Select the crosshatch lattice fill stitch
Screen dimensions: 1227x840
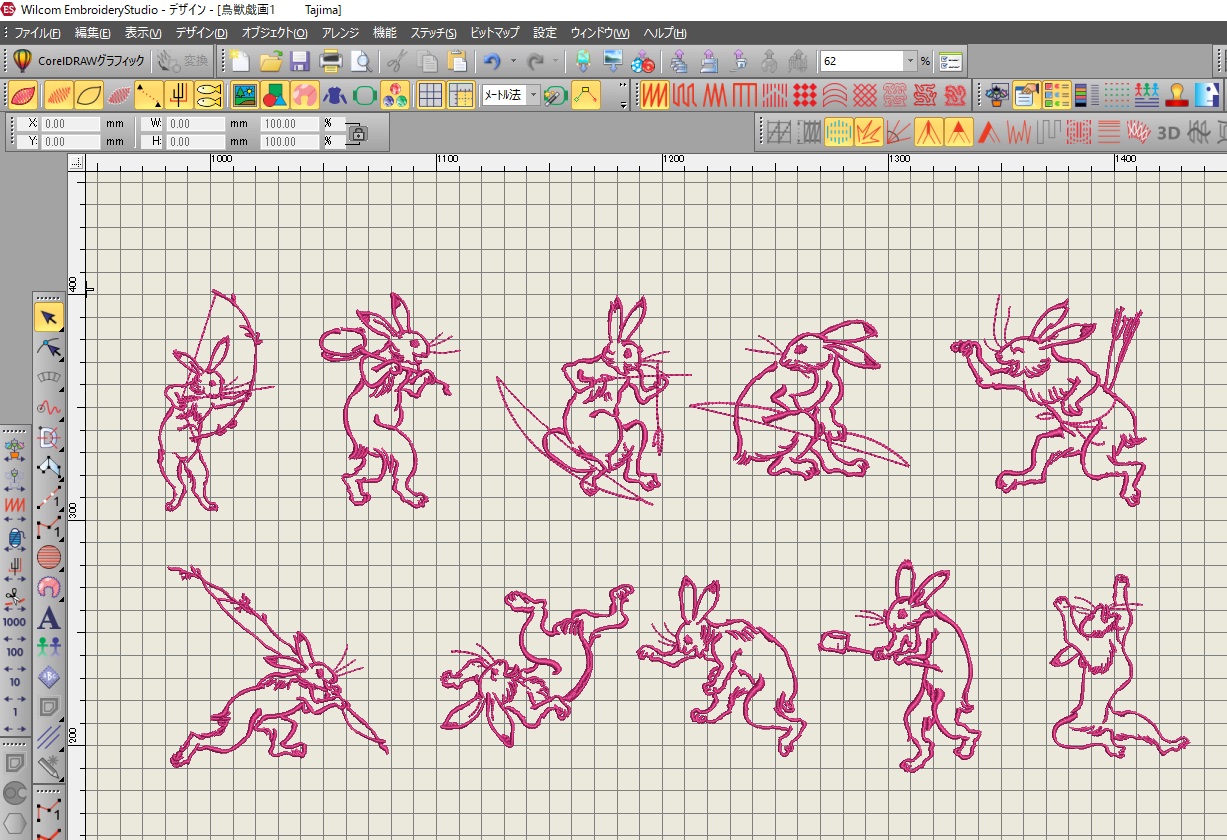point(865,95)
